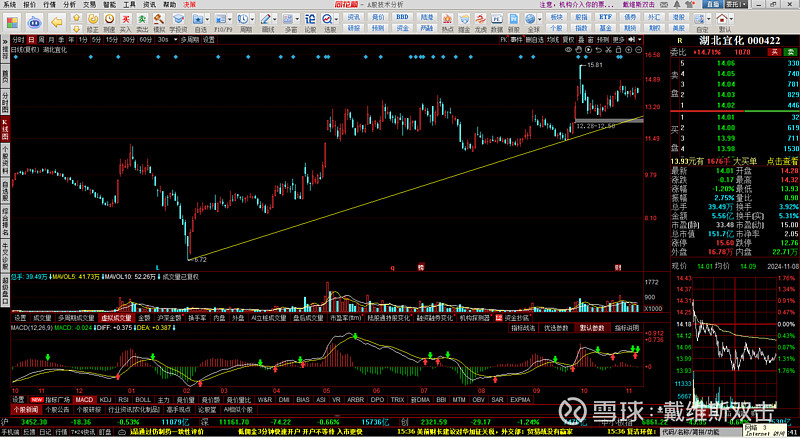Open the F10/F9 dropdown arrow
This screenshot has height=438, width=800.
click(x=230, y=19)
